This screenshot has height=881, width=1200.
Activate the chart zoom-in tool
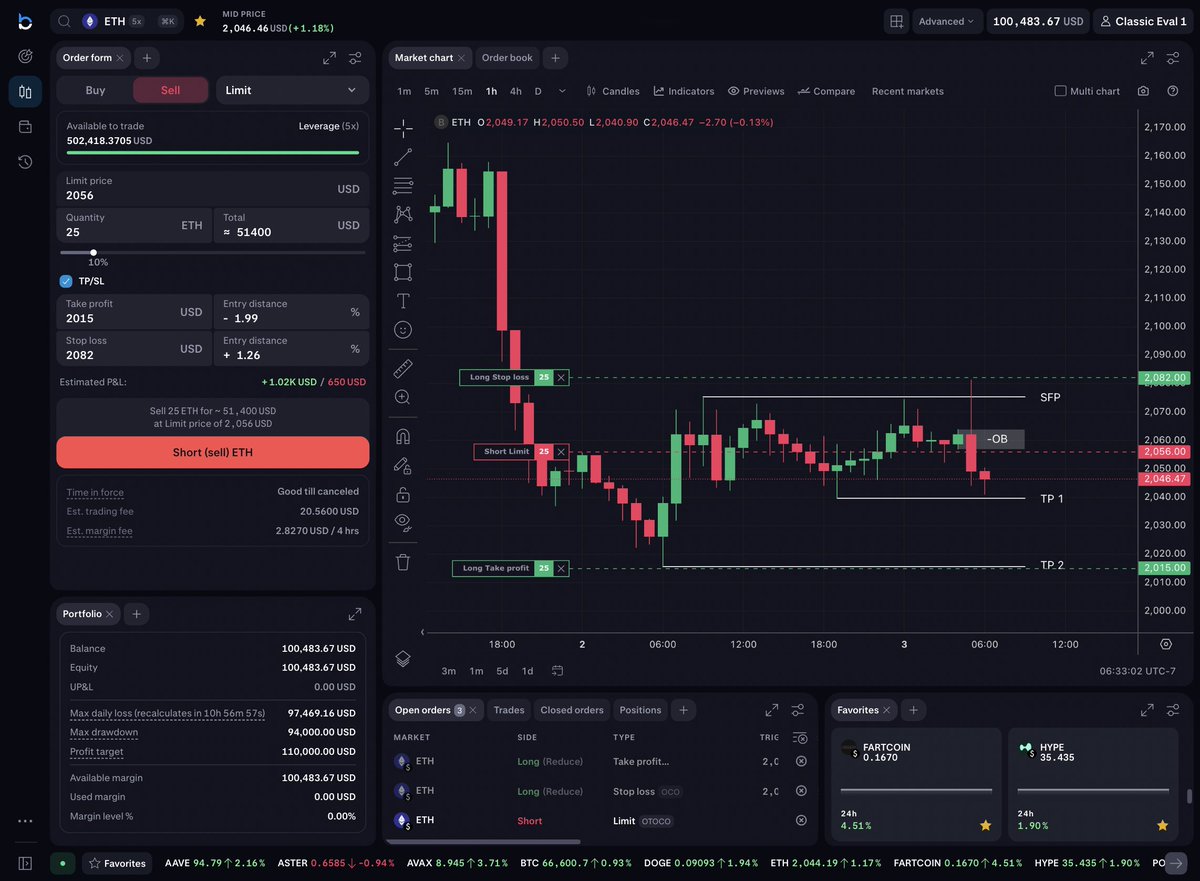click(403, 397)
